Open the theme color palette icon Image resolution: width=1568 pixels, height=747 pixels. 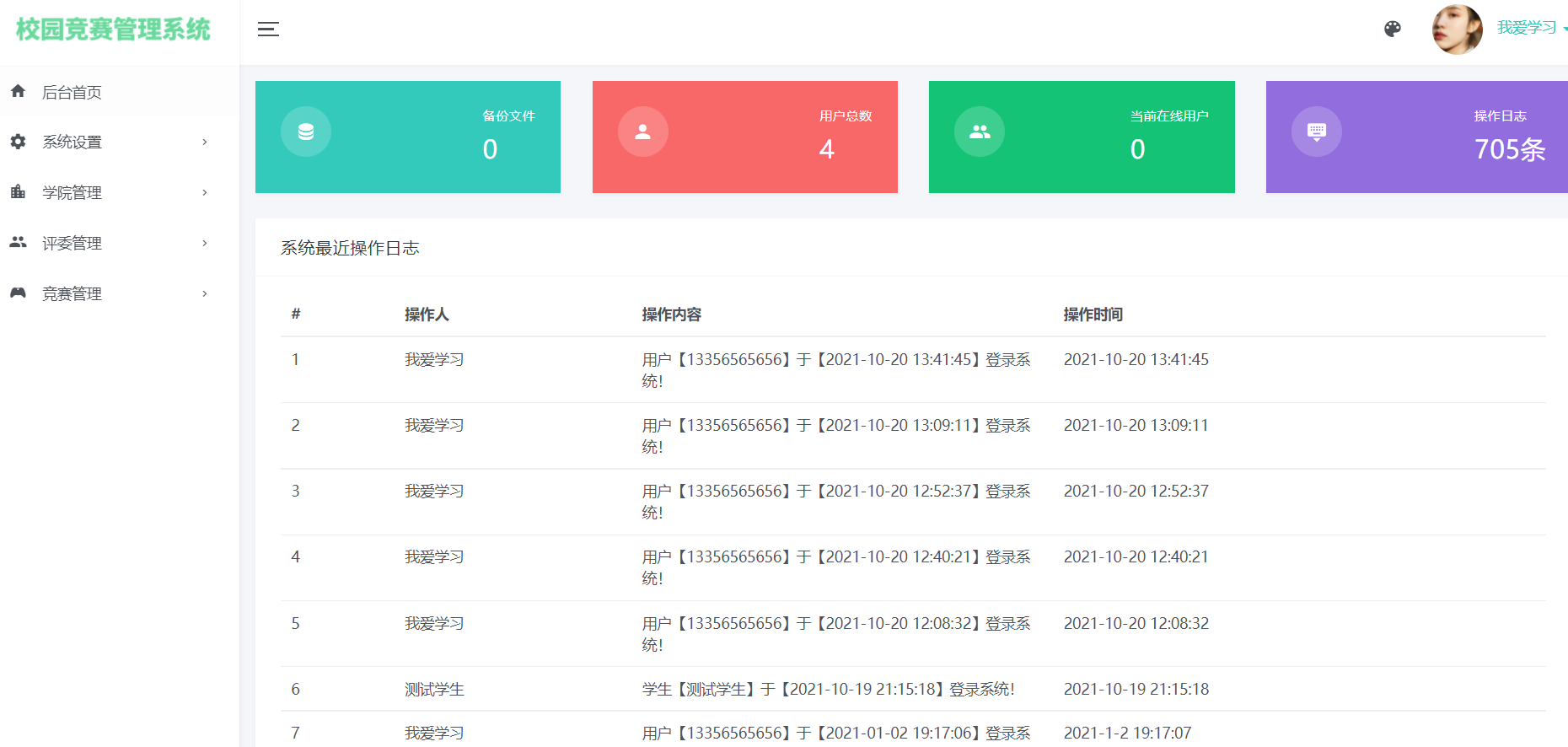click(x=1393, y=29)
